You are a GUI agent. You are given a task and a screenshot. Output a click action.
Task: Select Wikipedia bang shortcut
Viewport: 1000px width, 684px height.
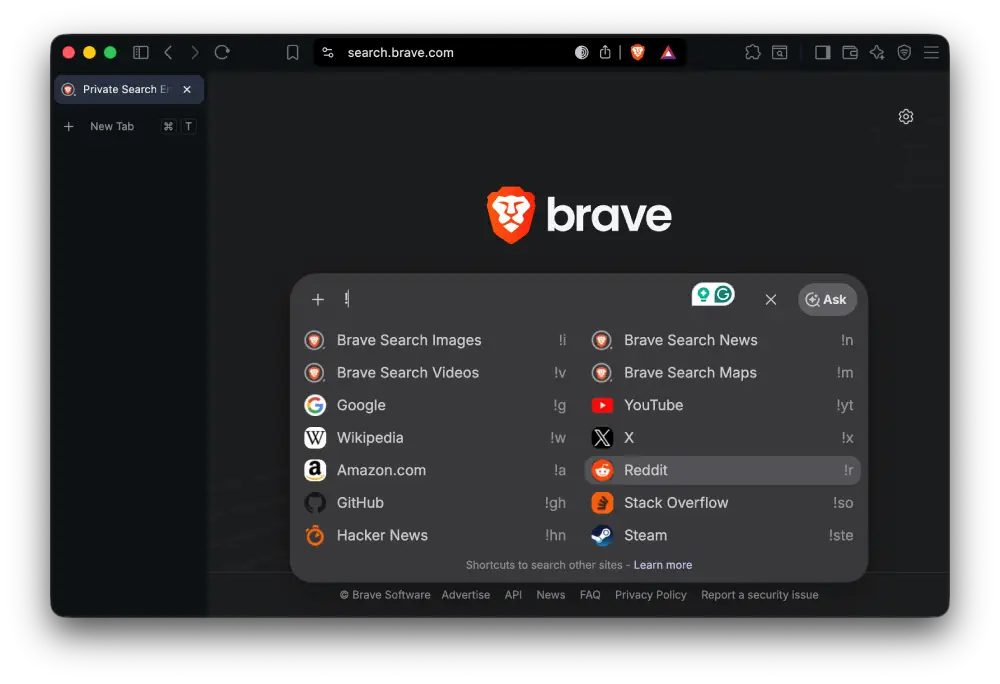[x=436, y=438]
